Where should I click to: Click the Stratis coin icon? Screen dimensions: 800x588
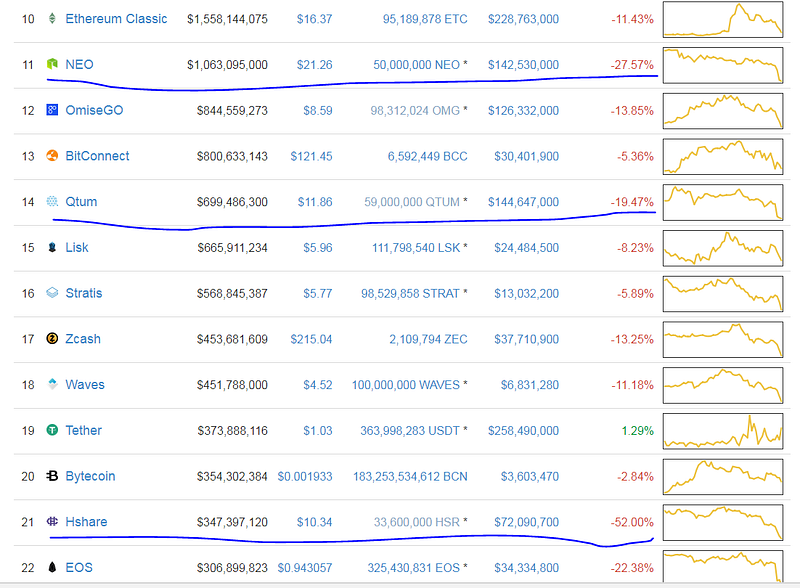click(x=52, y=293)
